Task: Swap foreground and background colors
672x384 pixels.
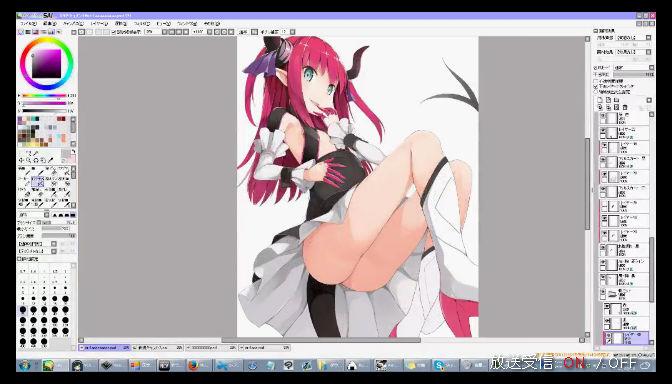Action: coord(73,151)
